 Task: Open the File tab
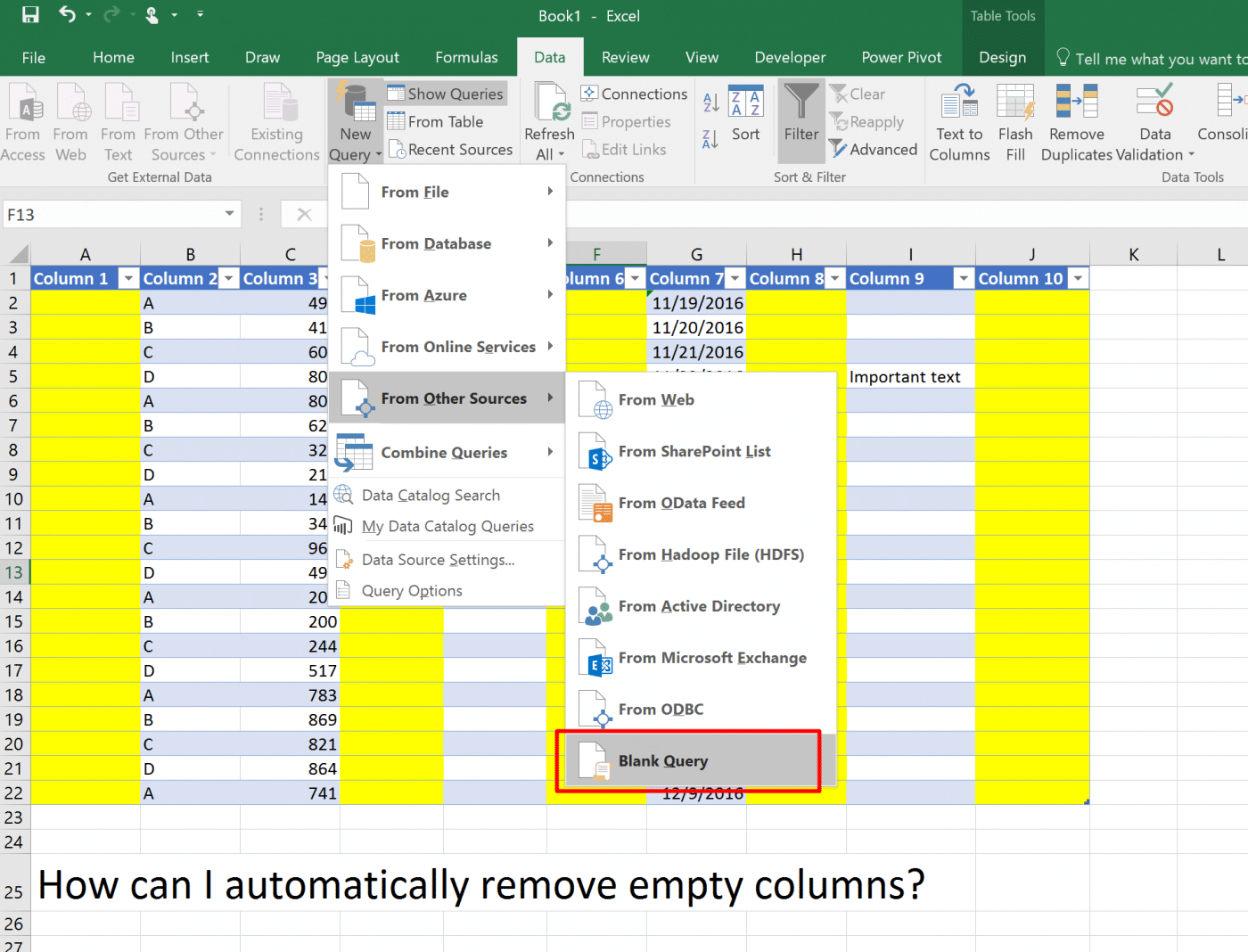34,57
